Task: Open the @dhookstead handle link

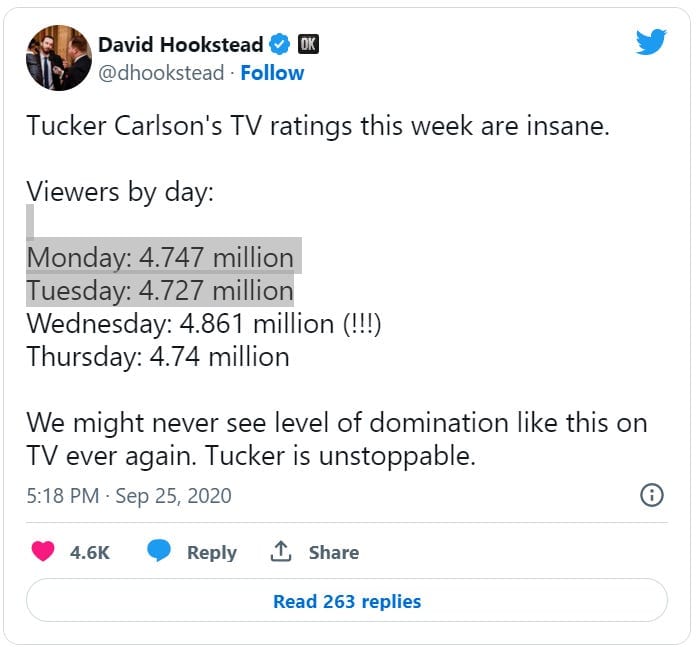Action: click(x=161, y=73)
